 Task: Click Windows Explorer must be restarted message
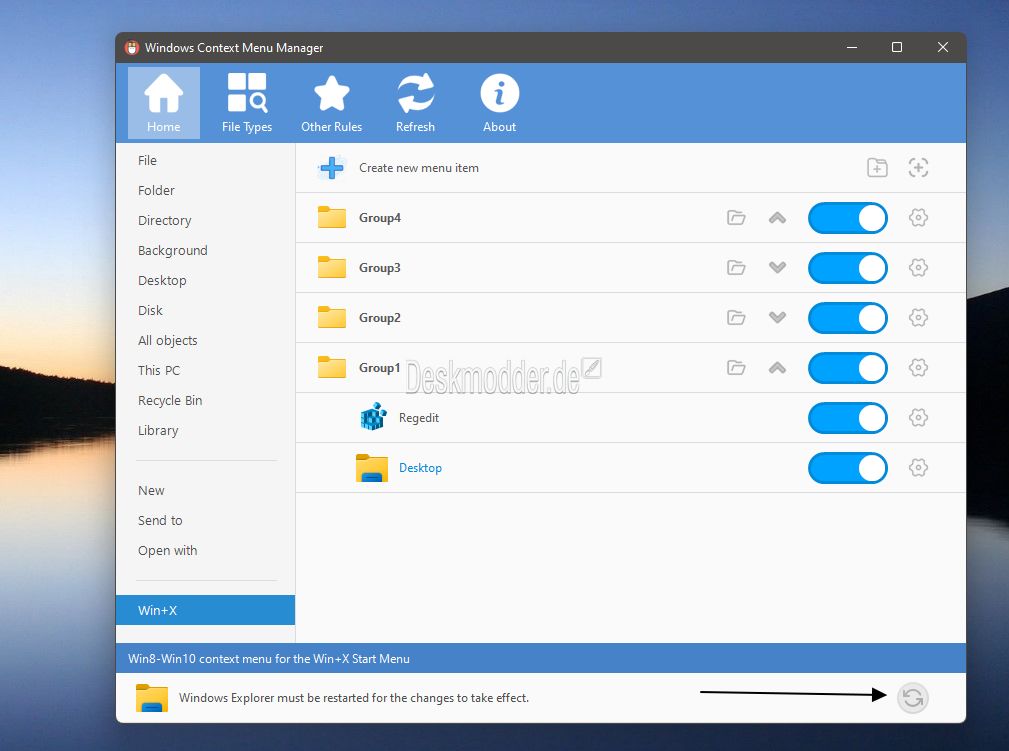(354, 698)
